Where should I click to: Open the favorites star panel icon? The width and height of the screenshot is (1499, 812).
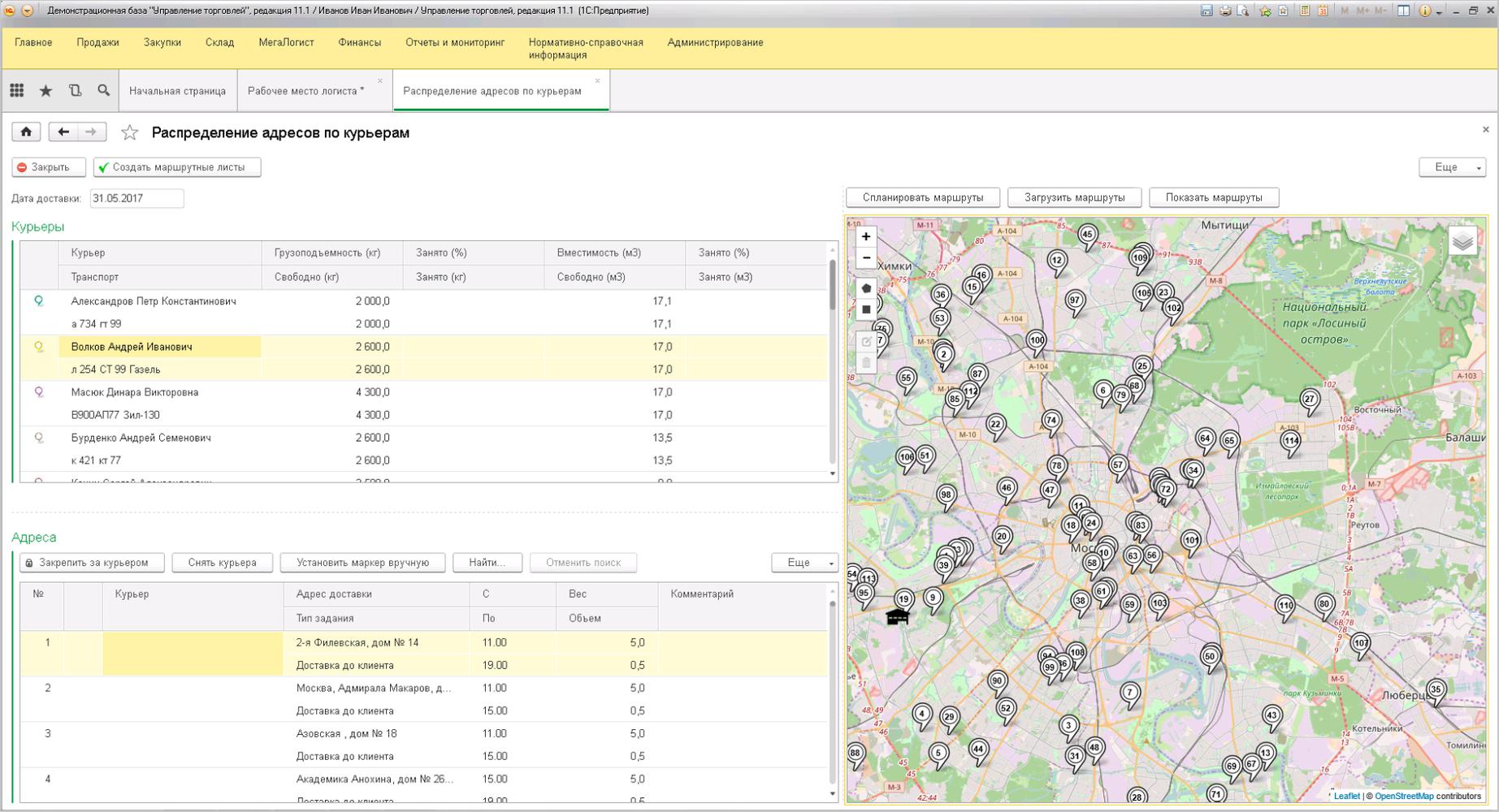pos(46,91)
